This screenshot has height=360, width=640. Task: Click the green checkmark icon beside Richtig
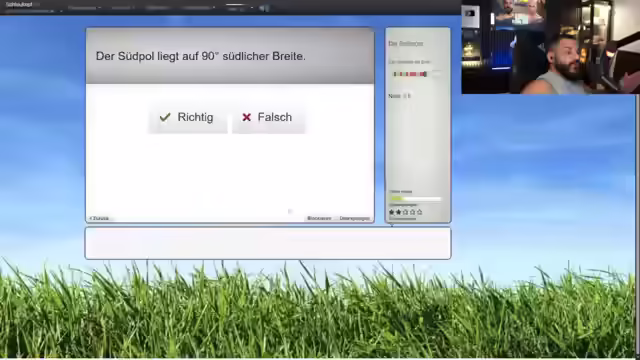point(165,117)
